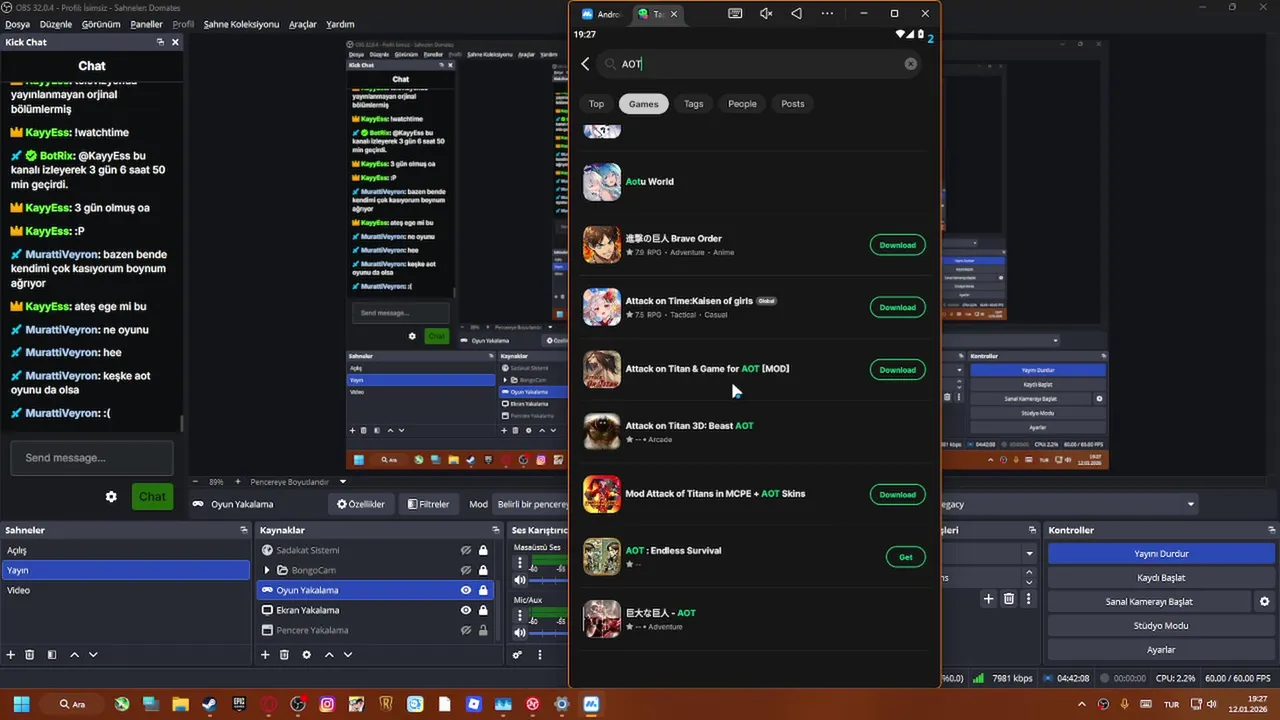Screen dimensions: 1280x720
Task: Show hidden system tray icons chevron
Action: tap(1082, 704)
